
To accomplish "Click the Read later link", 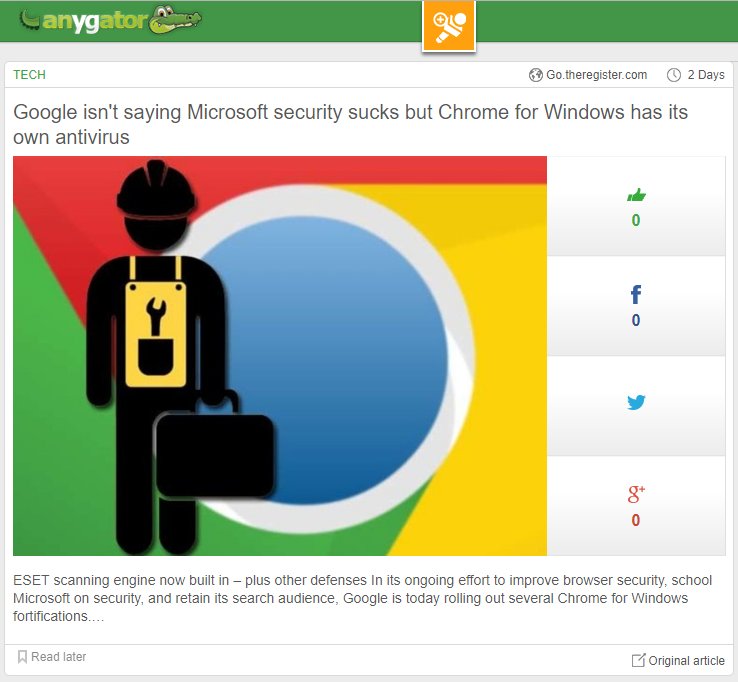I will click(x=58, y=657).
